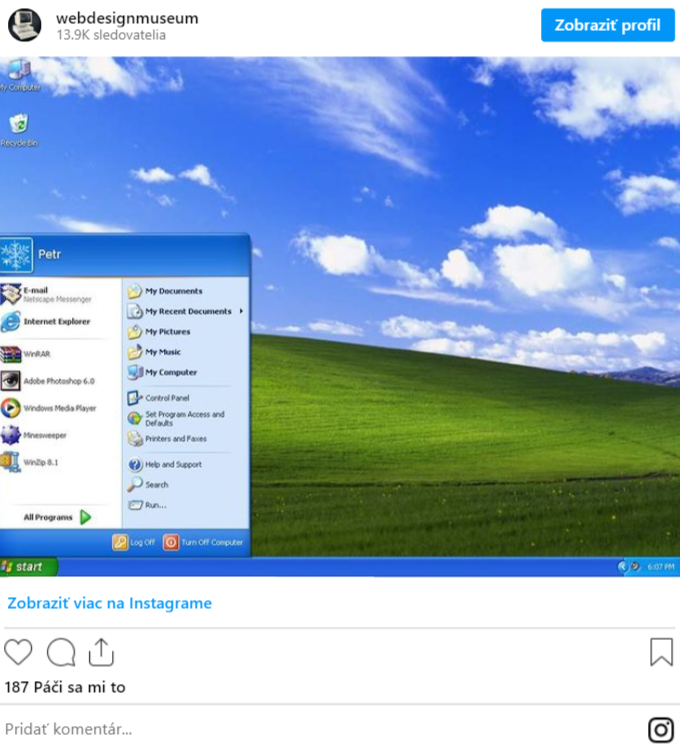Screen dimensions: 680x750
Task: Open the My Pictures folder icon
Action: pos(135,331)
